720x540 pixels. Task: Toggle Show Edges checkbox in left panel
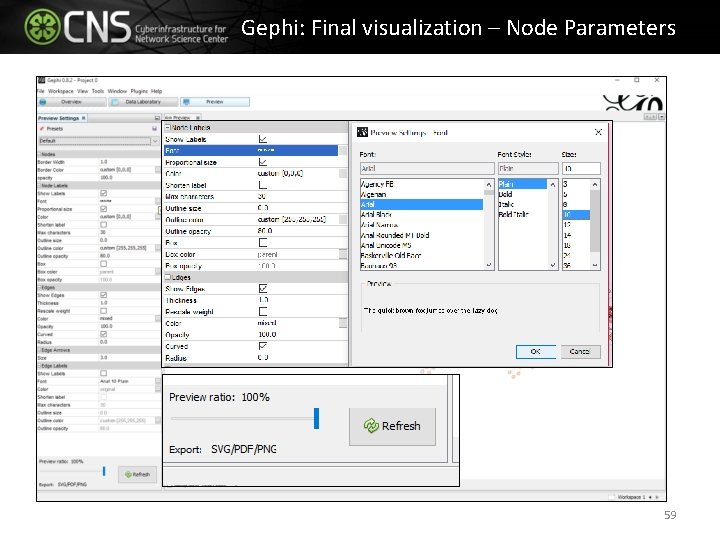coord(104,295)
